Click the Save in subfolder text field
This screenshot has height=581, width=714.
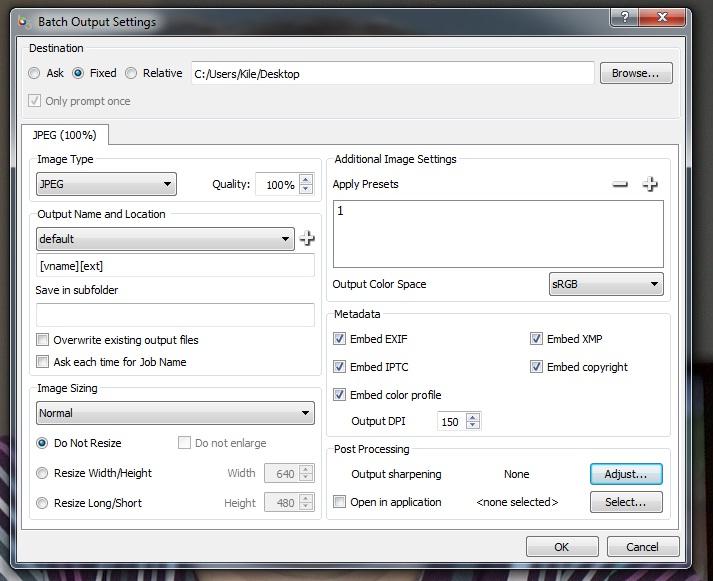tap(175, 315)
